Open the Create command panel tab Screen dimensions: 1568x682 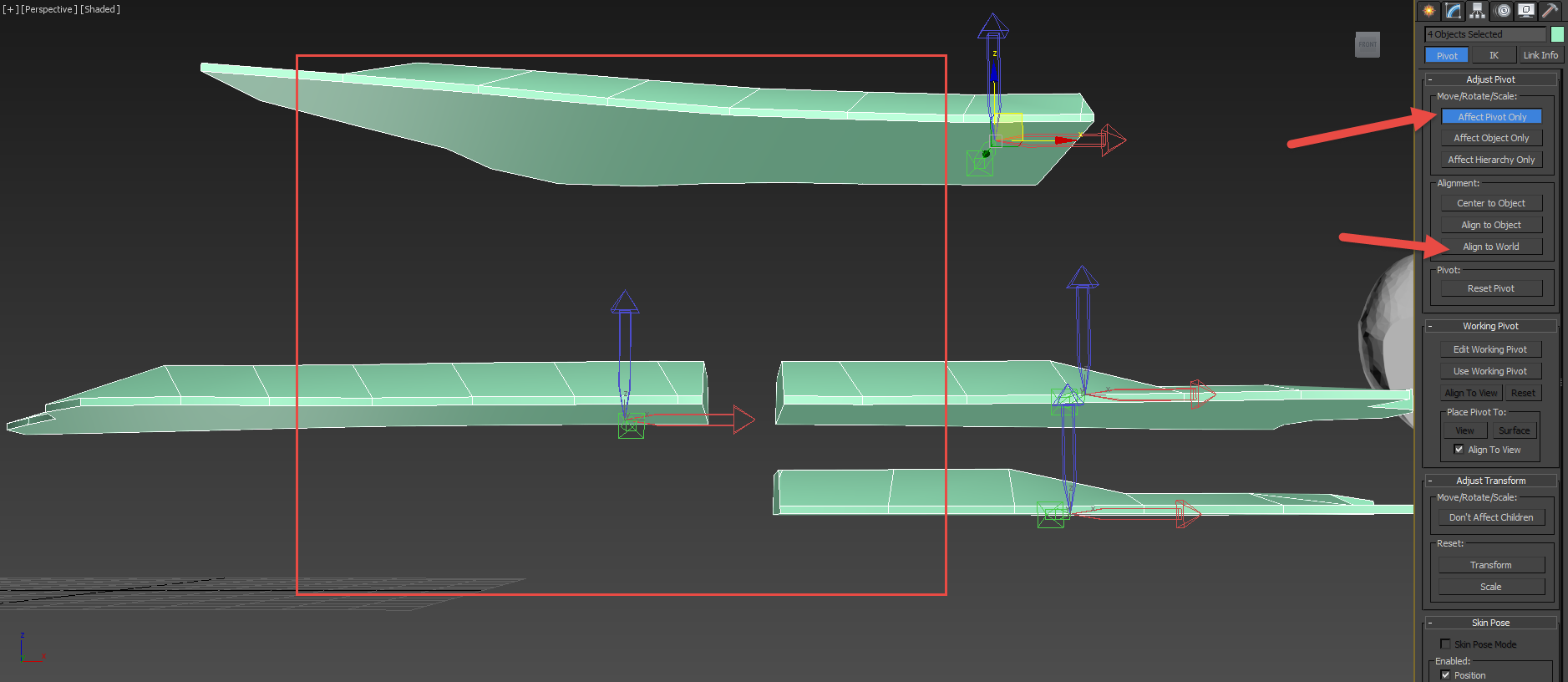click(x=1429, y=11)
